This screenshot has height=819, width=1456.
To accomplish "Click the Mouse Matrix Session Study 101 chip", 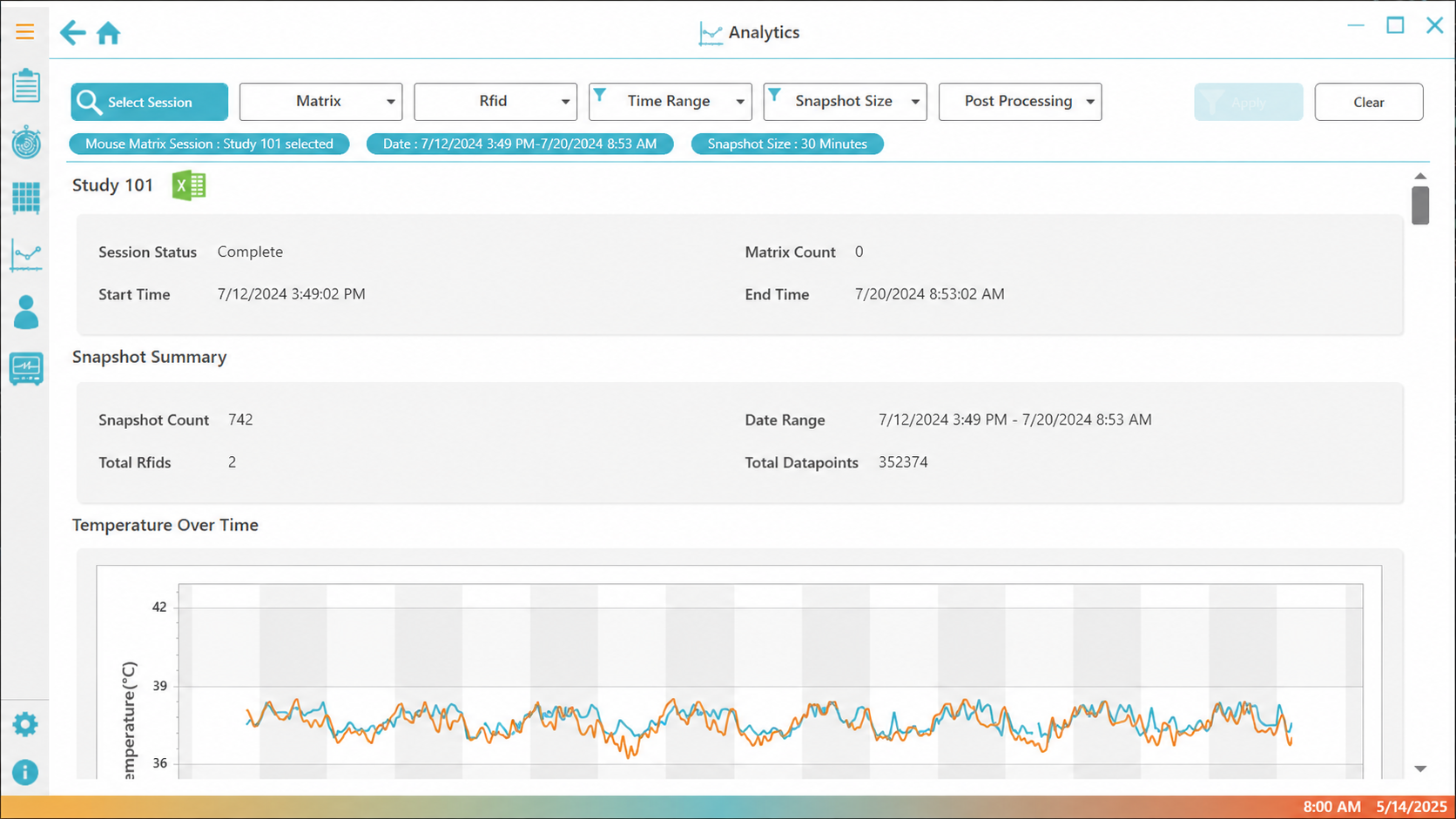I will [x=209, y=144].
